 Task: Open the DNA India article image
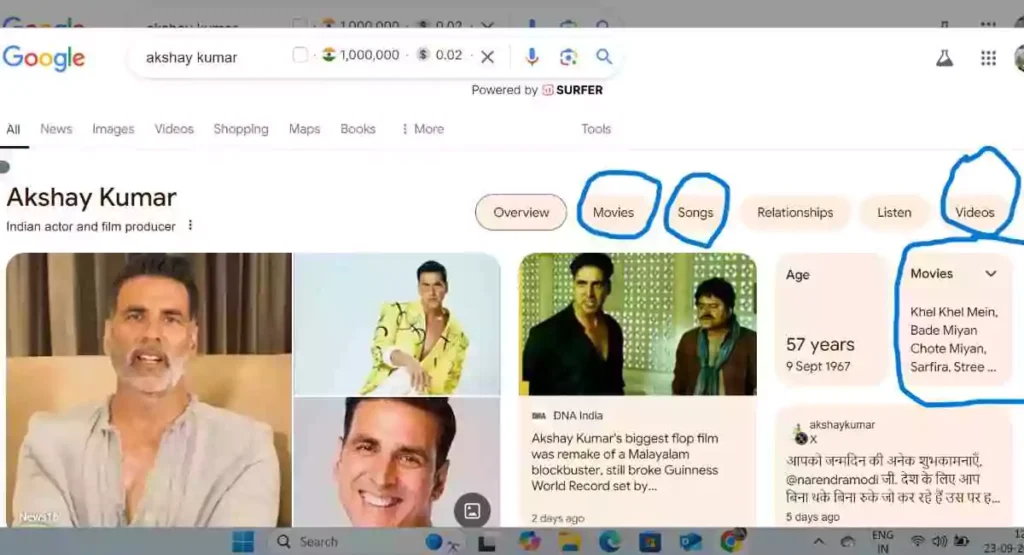click(x=638, y=325)
